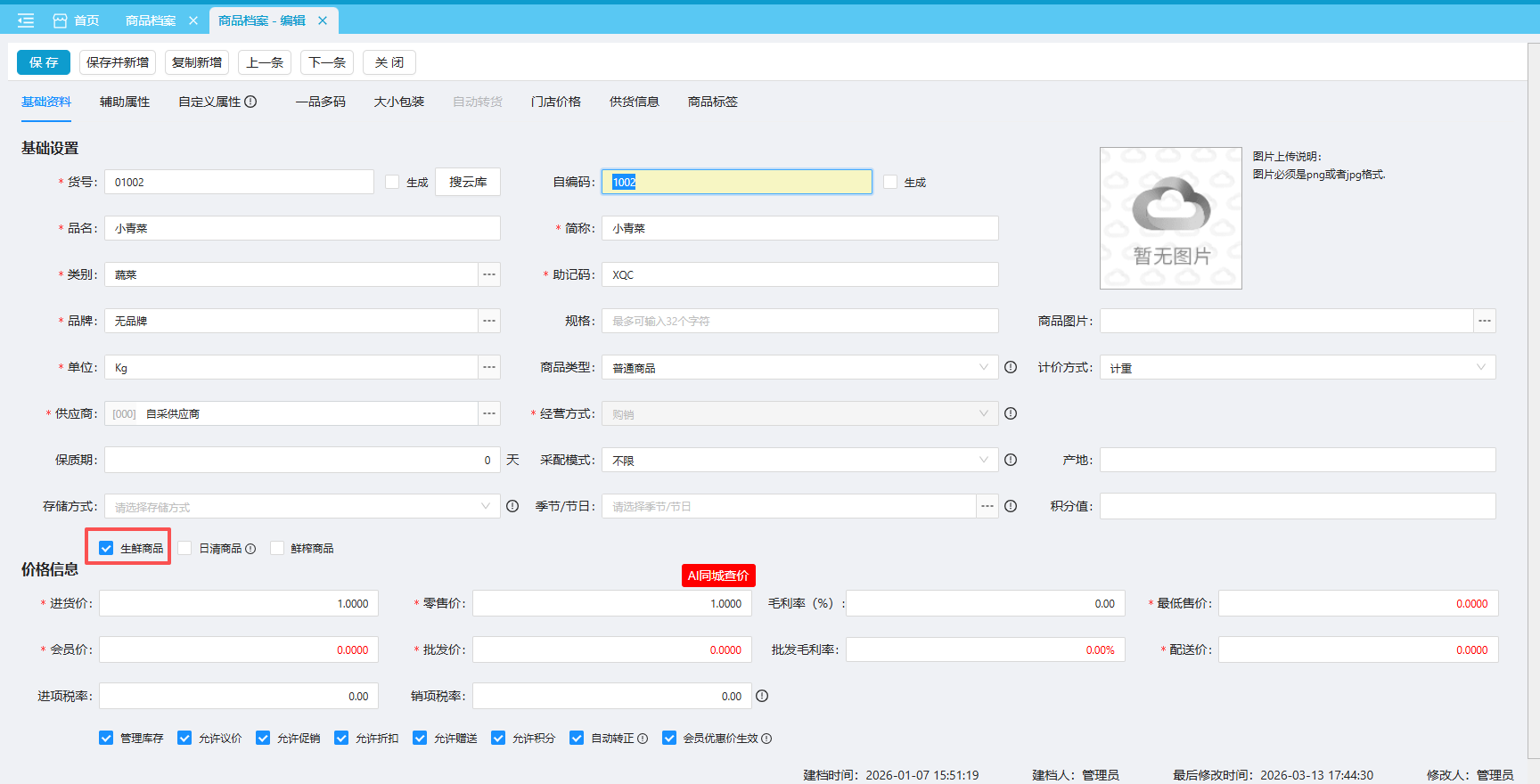
Task: Open category picker ellipsis for 类别
Action: pyautogui.click(x=489, y=274)
